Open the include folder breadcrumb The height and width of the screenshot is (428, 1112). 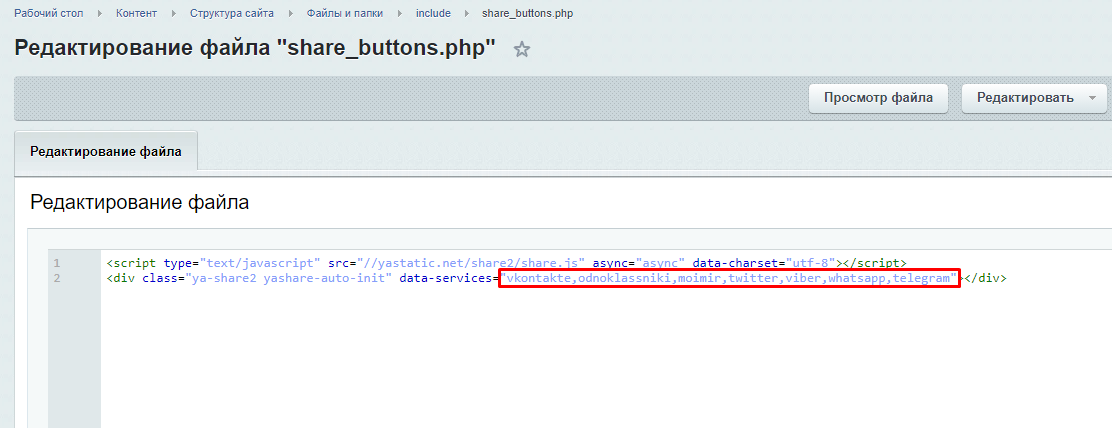(433, 13)
